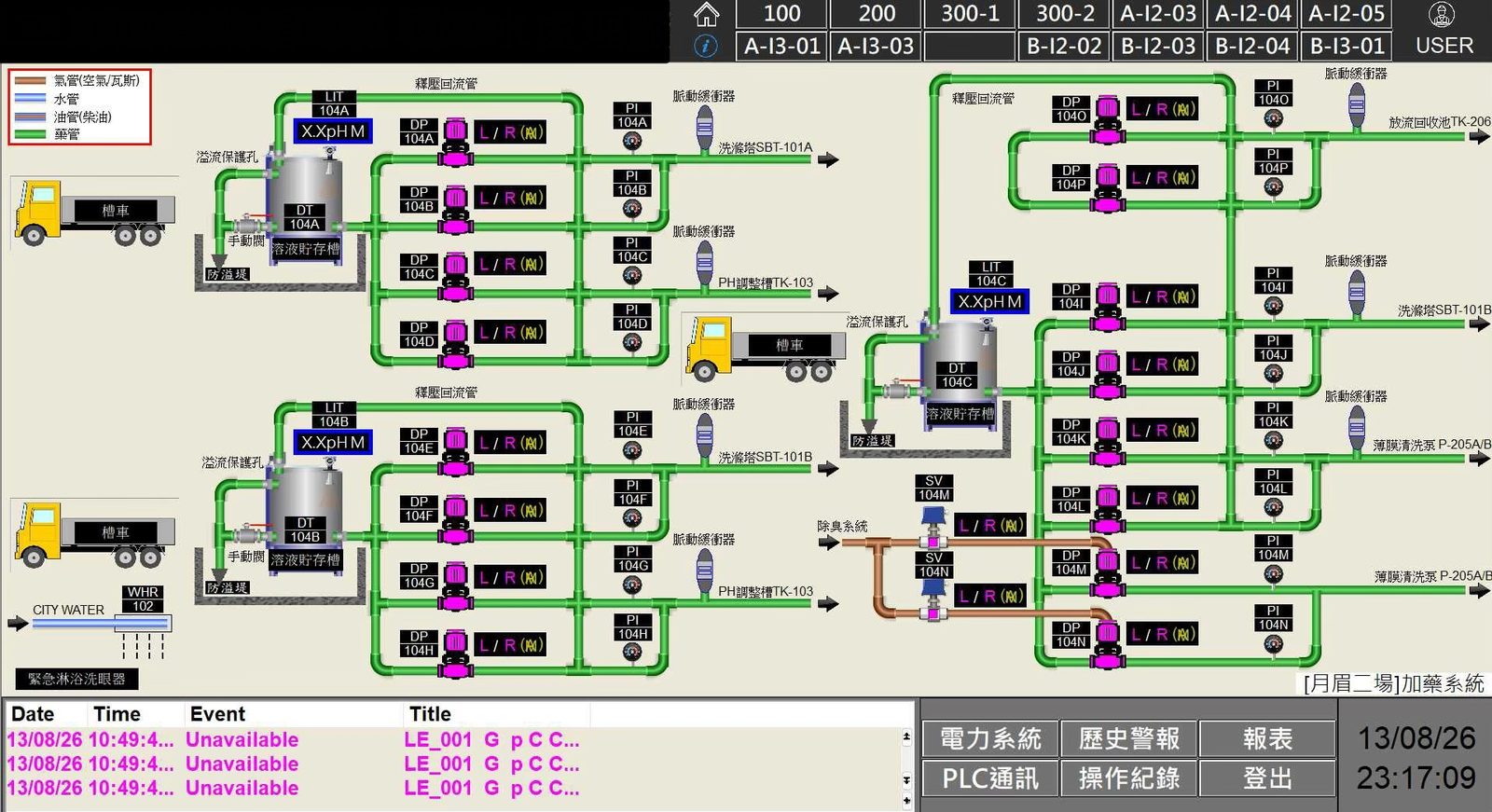1492x812 pixels.
Task: Click the LIT 104C pH level readout
Action: [989, 302]
